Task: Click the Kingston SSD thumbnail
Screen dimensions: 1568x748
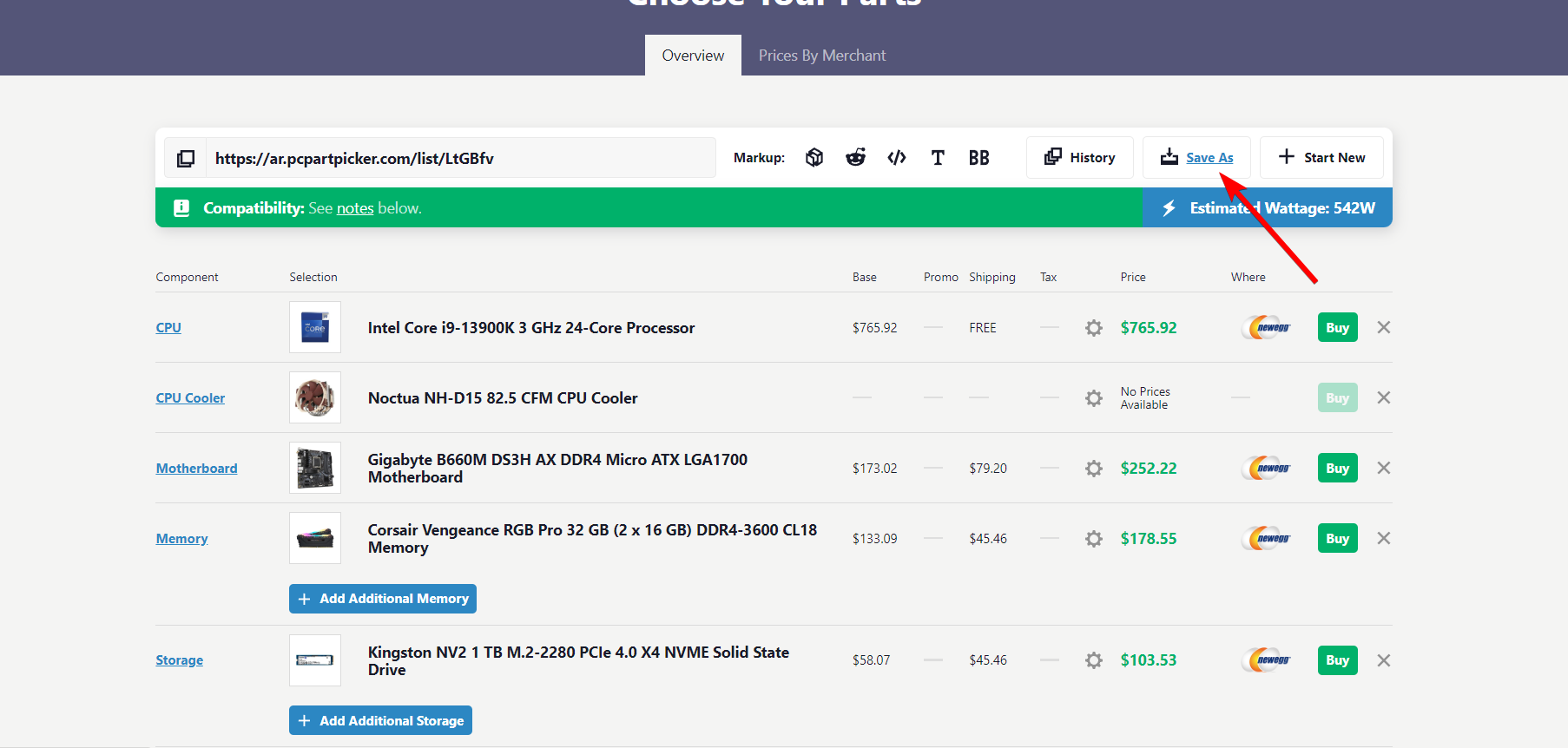Action: coord(315,660)
